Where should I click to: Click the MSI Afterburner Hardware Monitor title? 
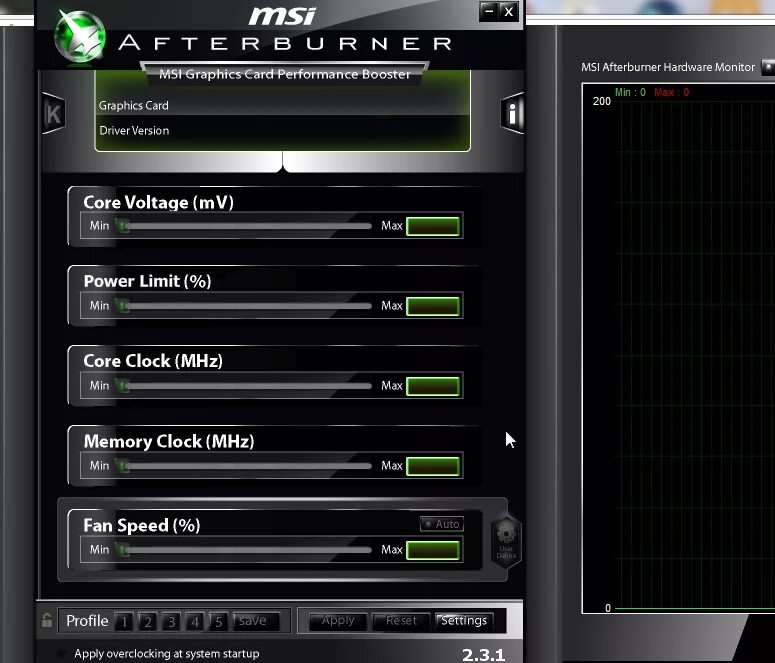tap(668, 67)
